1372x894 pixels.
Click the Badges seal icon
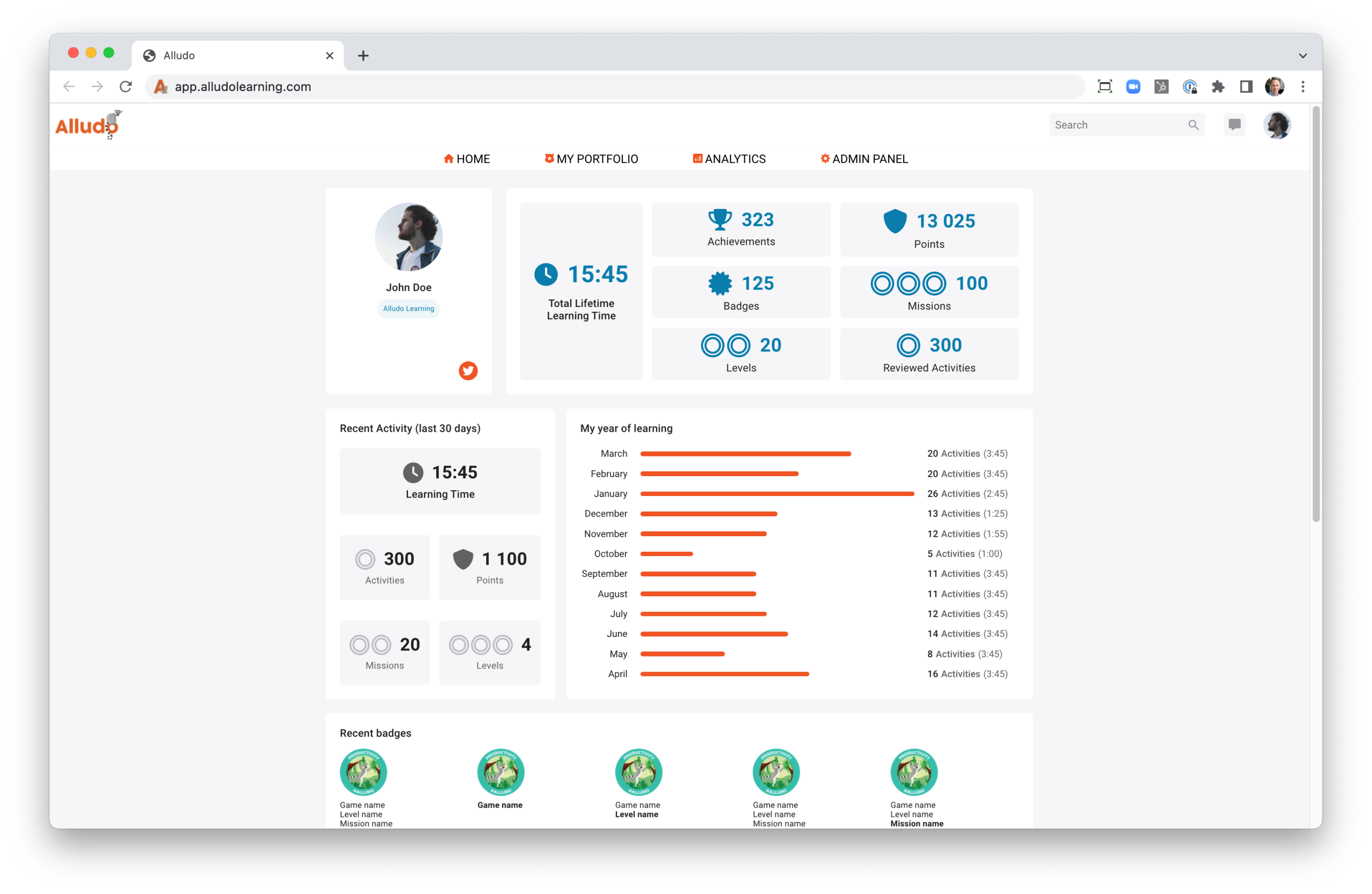tap(720, 283)
